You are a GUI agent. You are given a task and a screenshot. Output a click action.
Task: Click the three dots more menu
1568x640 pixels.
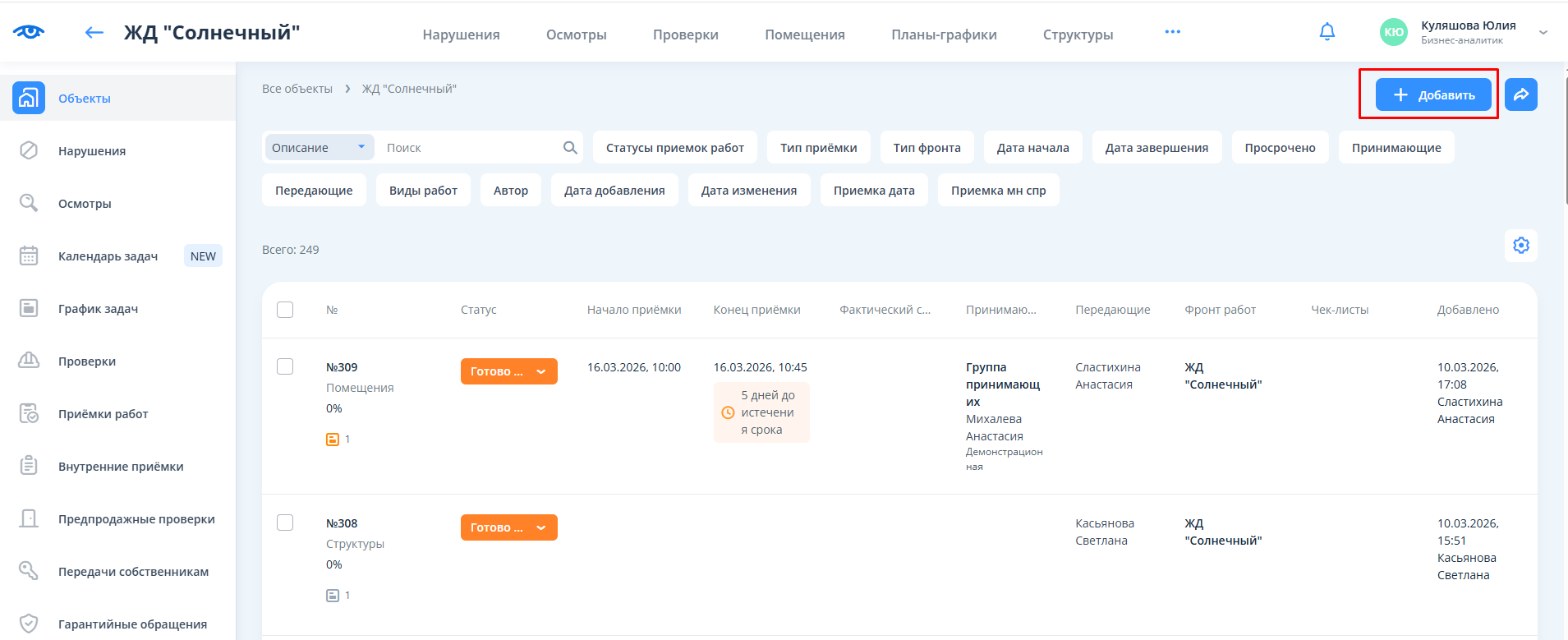pyautogui.click(x=1172, y=32)
